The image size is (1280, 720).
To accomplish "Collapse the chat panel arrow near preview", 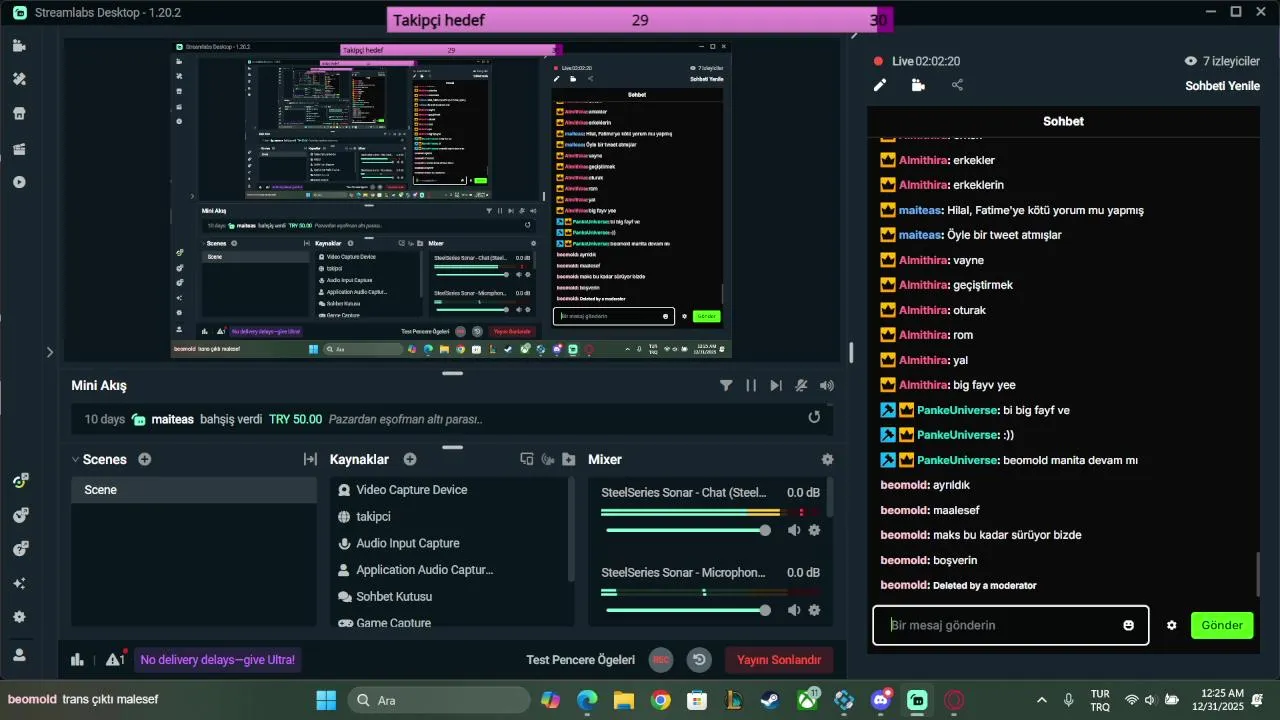I will pos(854,35).
